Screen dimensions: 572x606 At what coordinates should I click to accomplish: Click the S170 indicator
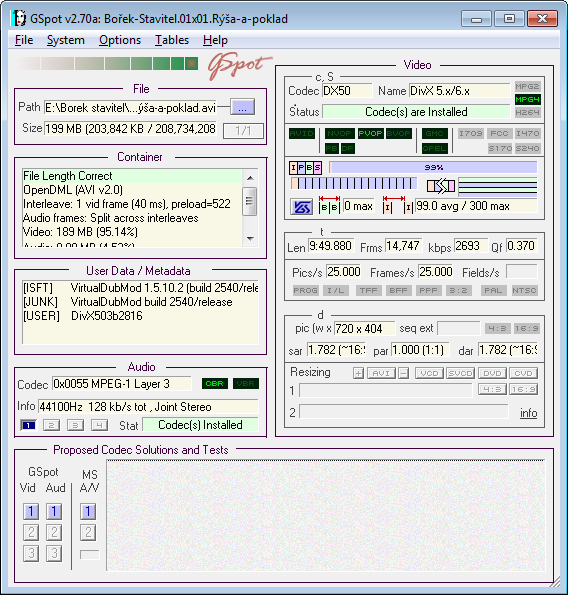(x=499, y=148)
